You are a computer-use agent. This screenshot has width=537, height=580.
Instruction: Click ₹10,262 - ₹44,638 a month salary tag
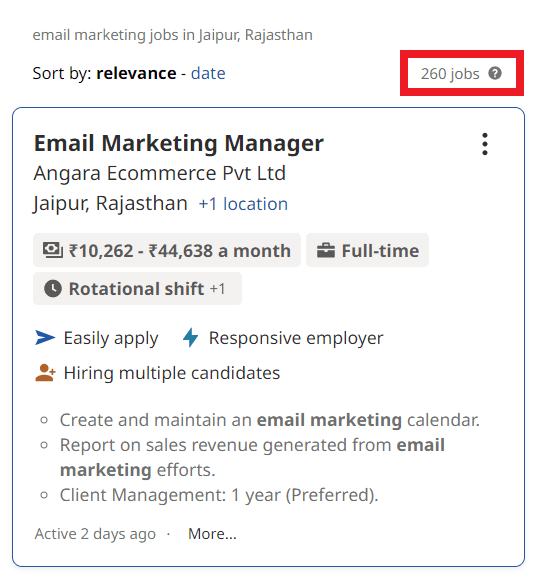click(167, 250)
